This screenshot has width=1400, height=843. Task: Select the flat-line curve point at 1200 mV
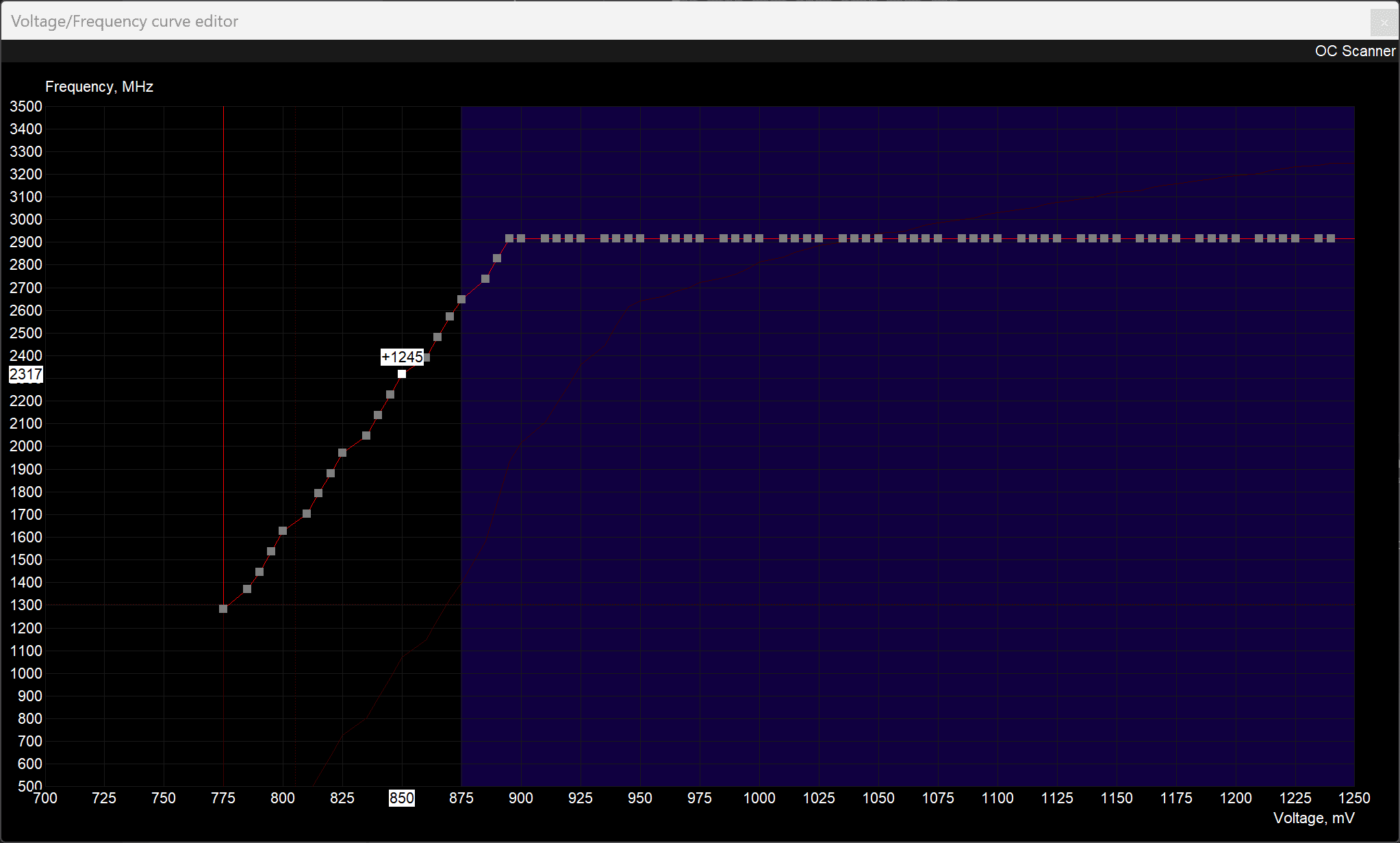click(1236, 238)
